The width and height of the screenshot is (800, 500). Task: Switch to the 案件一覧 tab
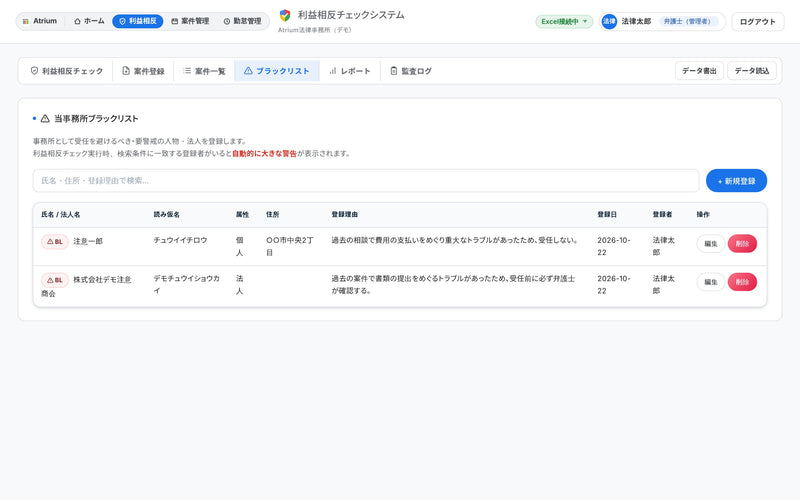coord(204,71)
